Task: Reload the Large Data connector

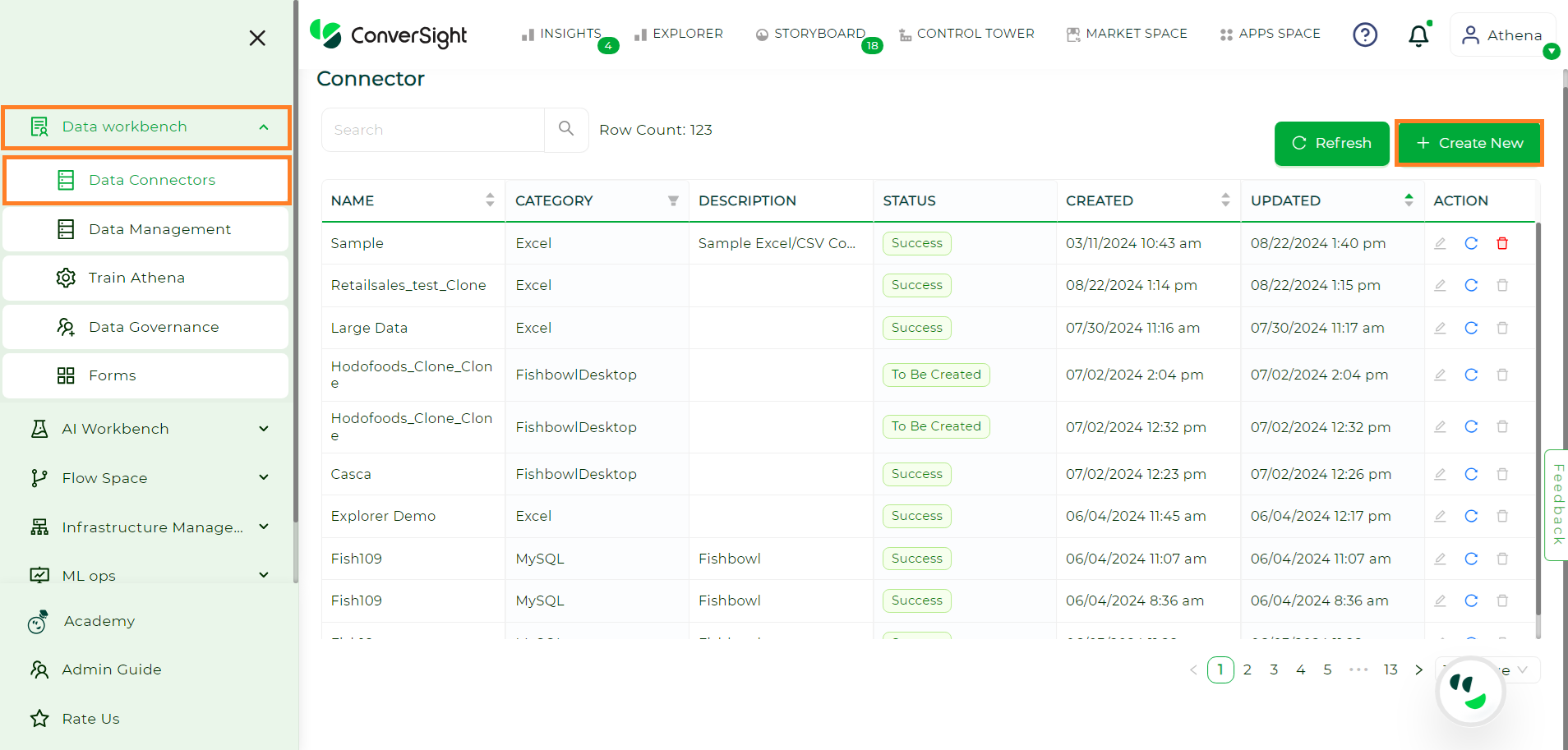Action: coord(1471,328)
